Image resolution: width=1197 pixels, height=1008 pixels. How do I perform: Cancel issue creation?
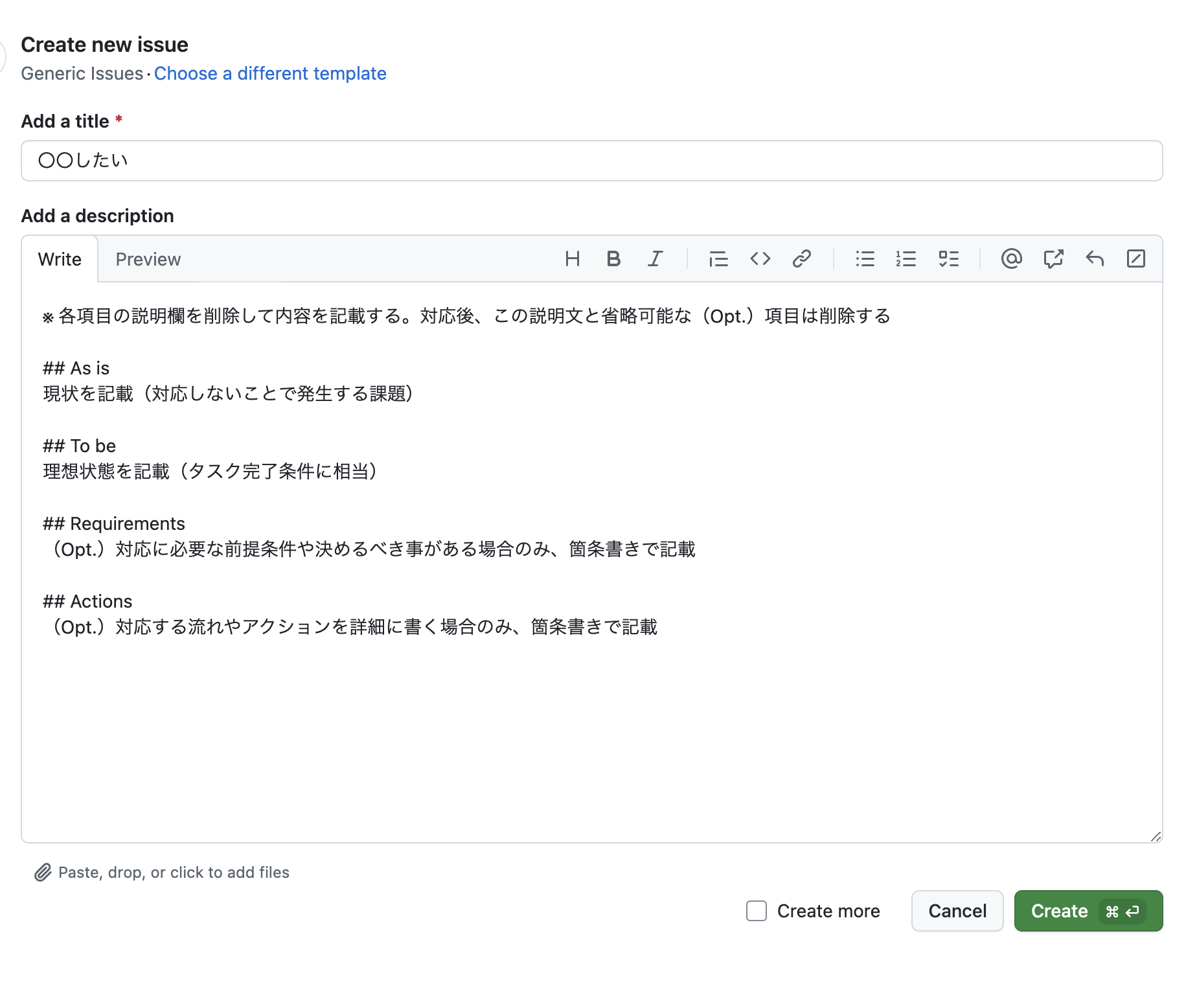click(x=957, y=911)
